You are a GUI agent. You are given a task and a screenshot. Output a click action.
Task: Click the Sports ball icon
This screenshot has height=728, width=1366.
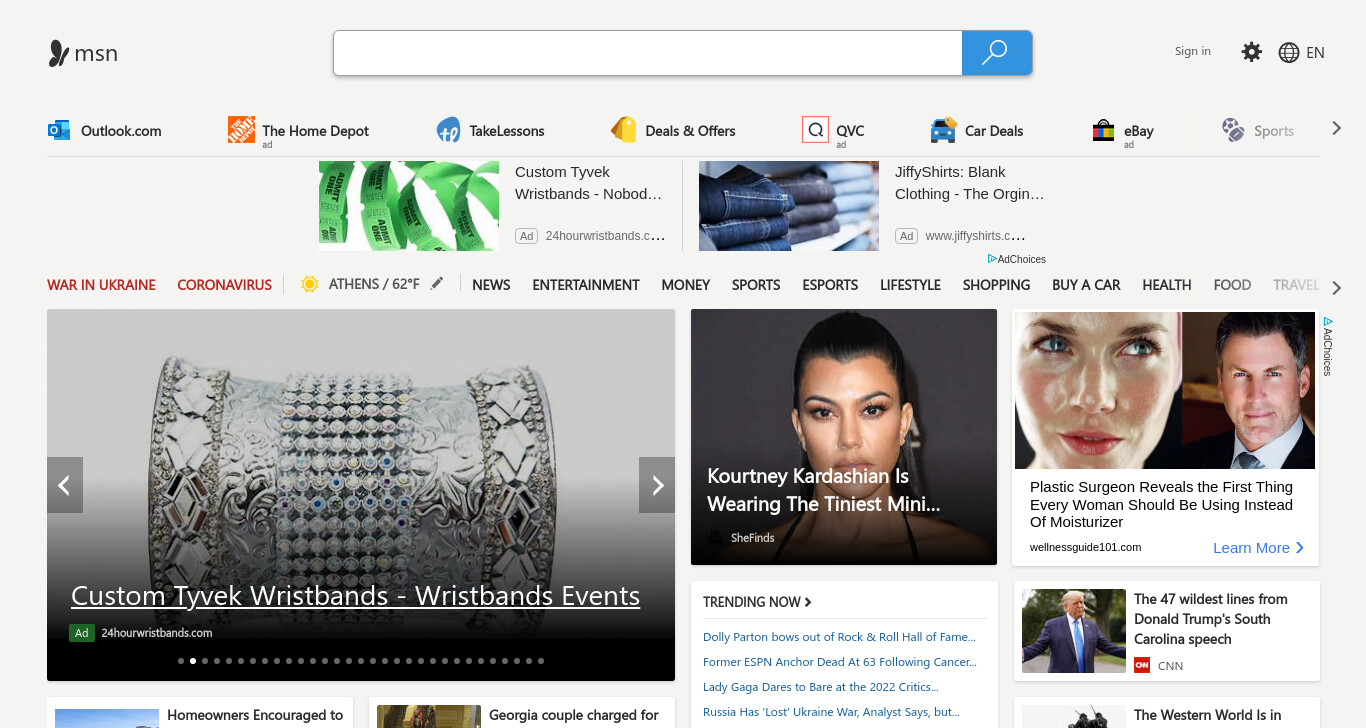[x=1233, y=130]
